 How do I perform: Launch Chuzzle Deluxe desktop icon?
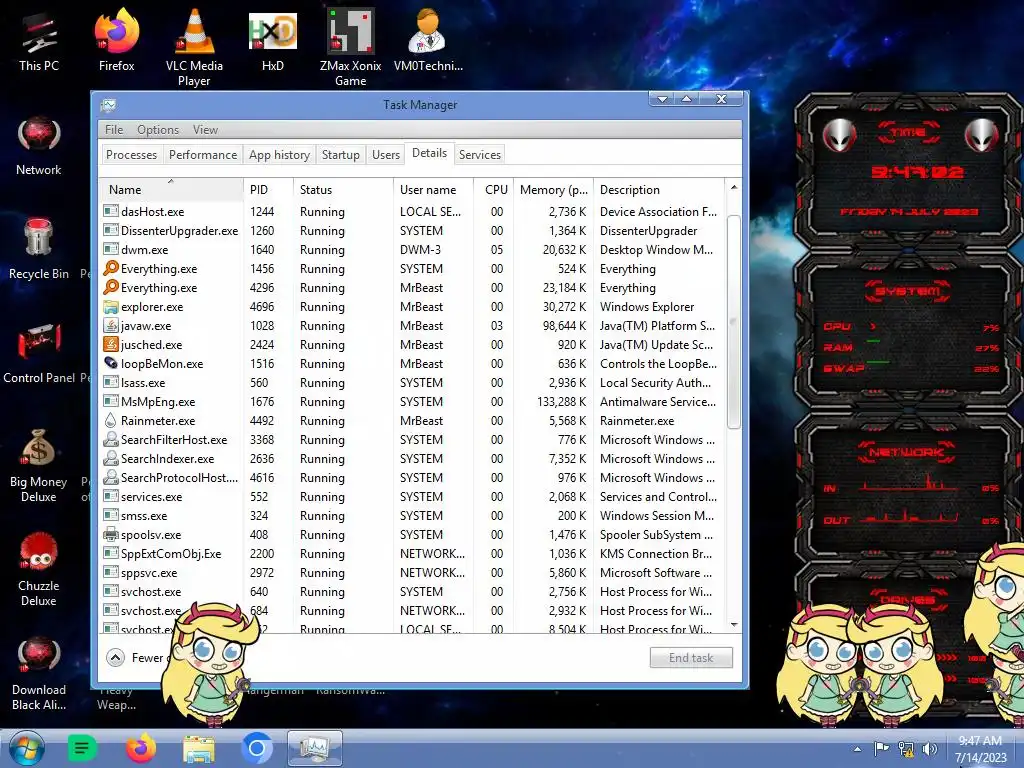tap(39, 569)
